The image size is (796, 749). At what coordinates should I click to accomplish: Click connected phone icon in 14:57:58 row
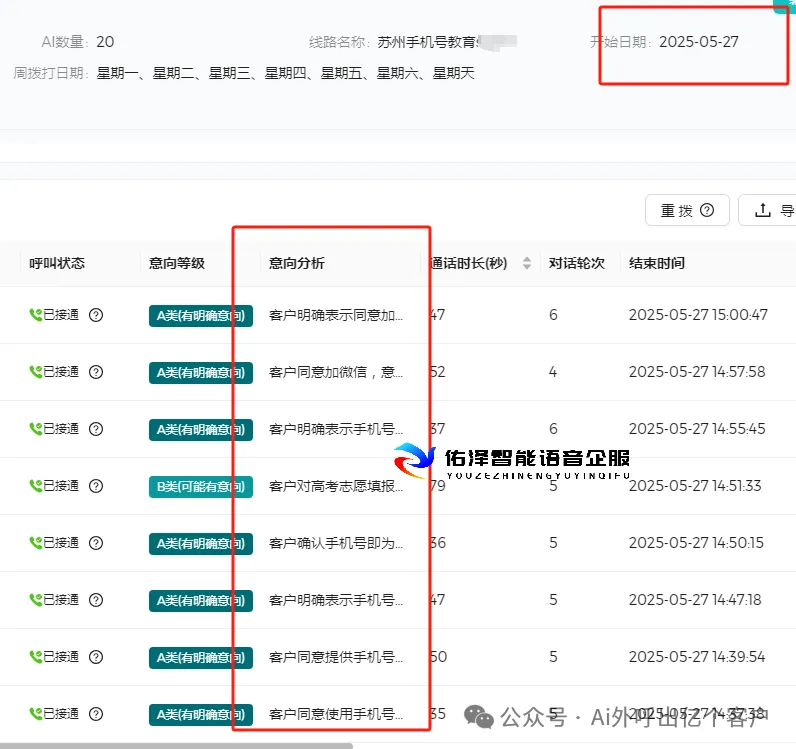click(36, 372)
